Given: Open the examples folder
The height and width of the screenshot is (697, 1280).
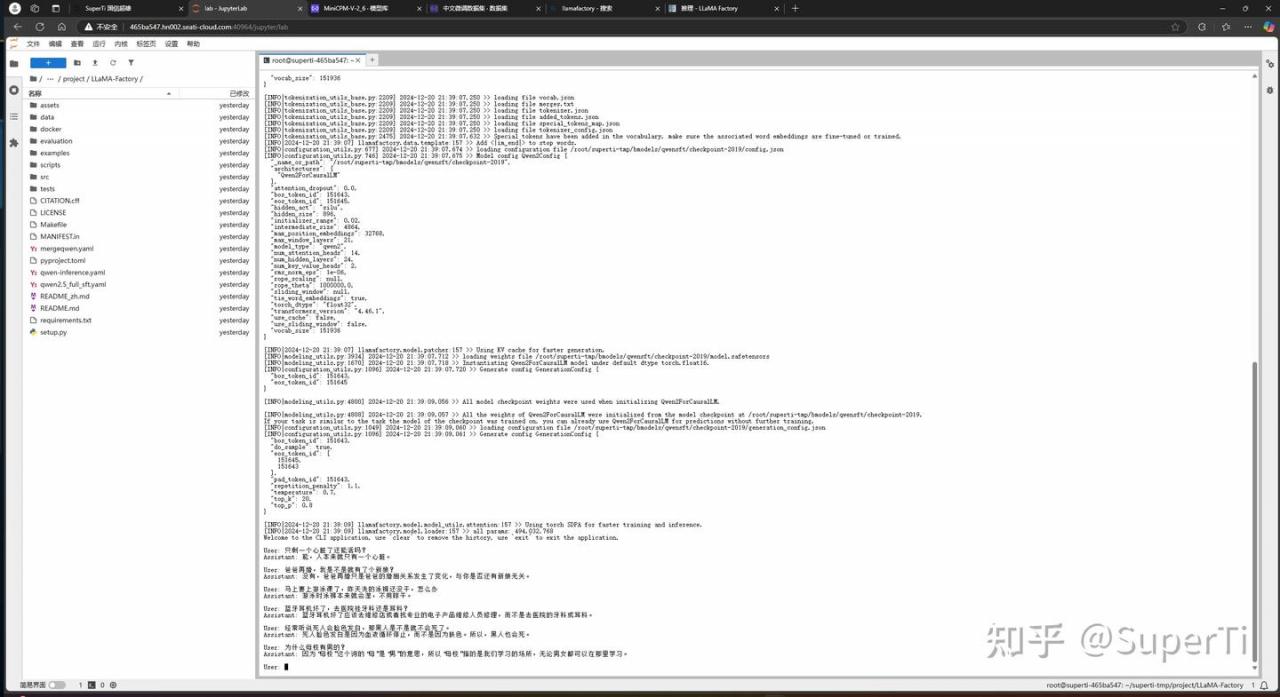Looking at the screenshot, I should (139, 153).
